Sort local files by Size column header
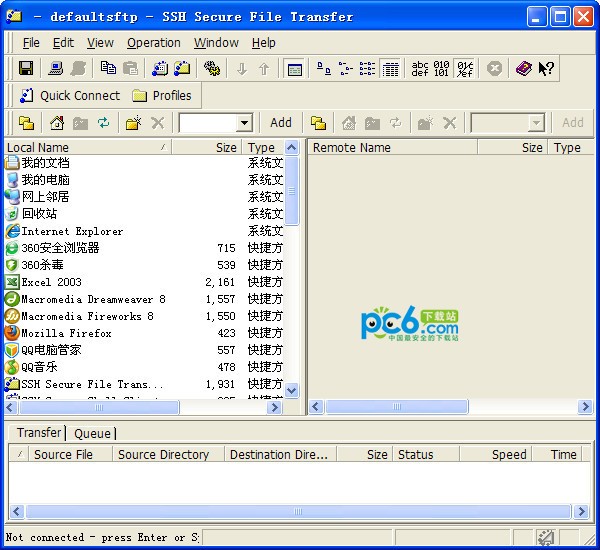The width and height of the screenshot is (600, 550). click(225, 147)
